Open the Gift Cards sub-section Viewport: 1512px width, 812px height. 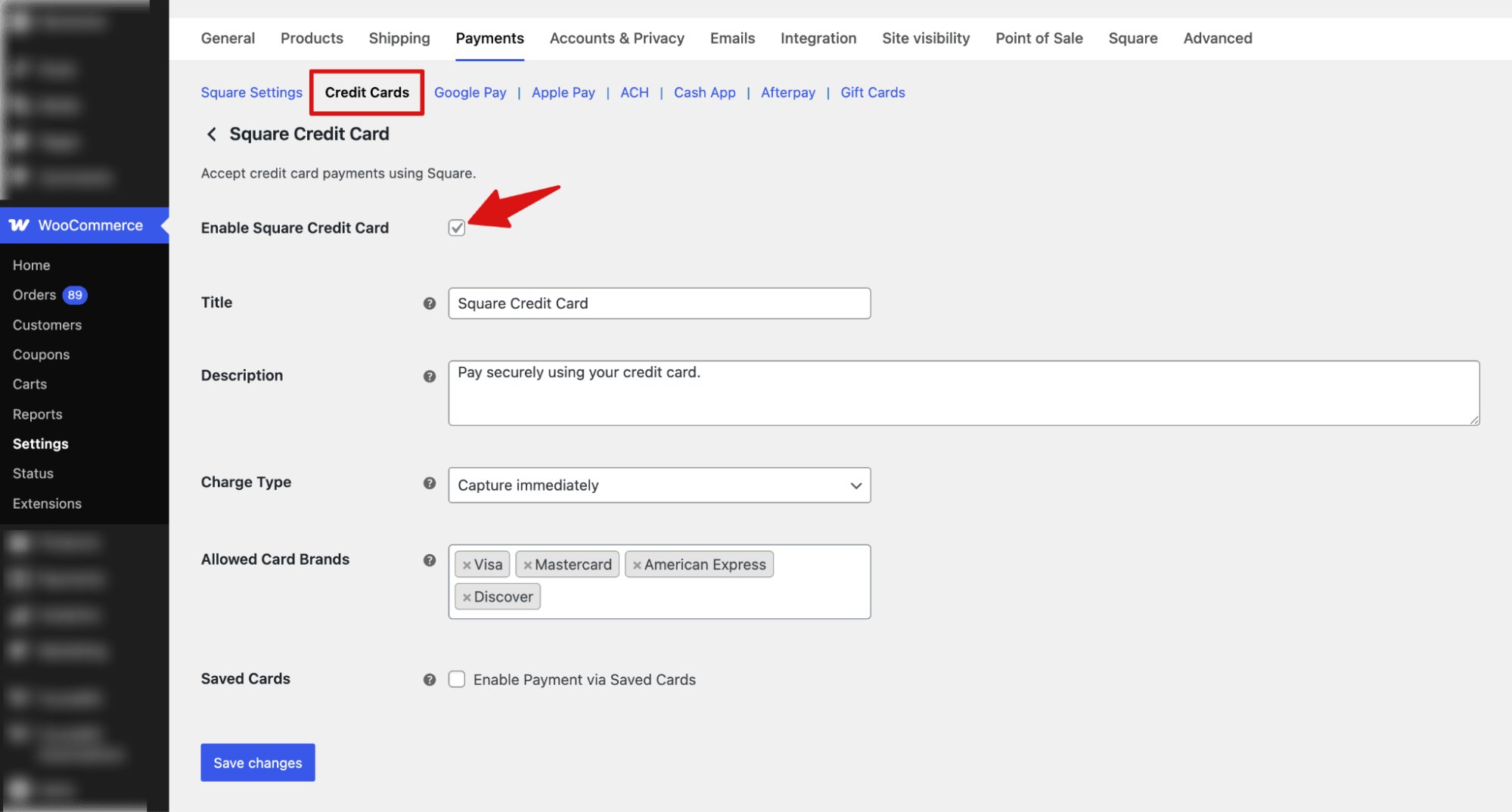(x=873, y=92)
